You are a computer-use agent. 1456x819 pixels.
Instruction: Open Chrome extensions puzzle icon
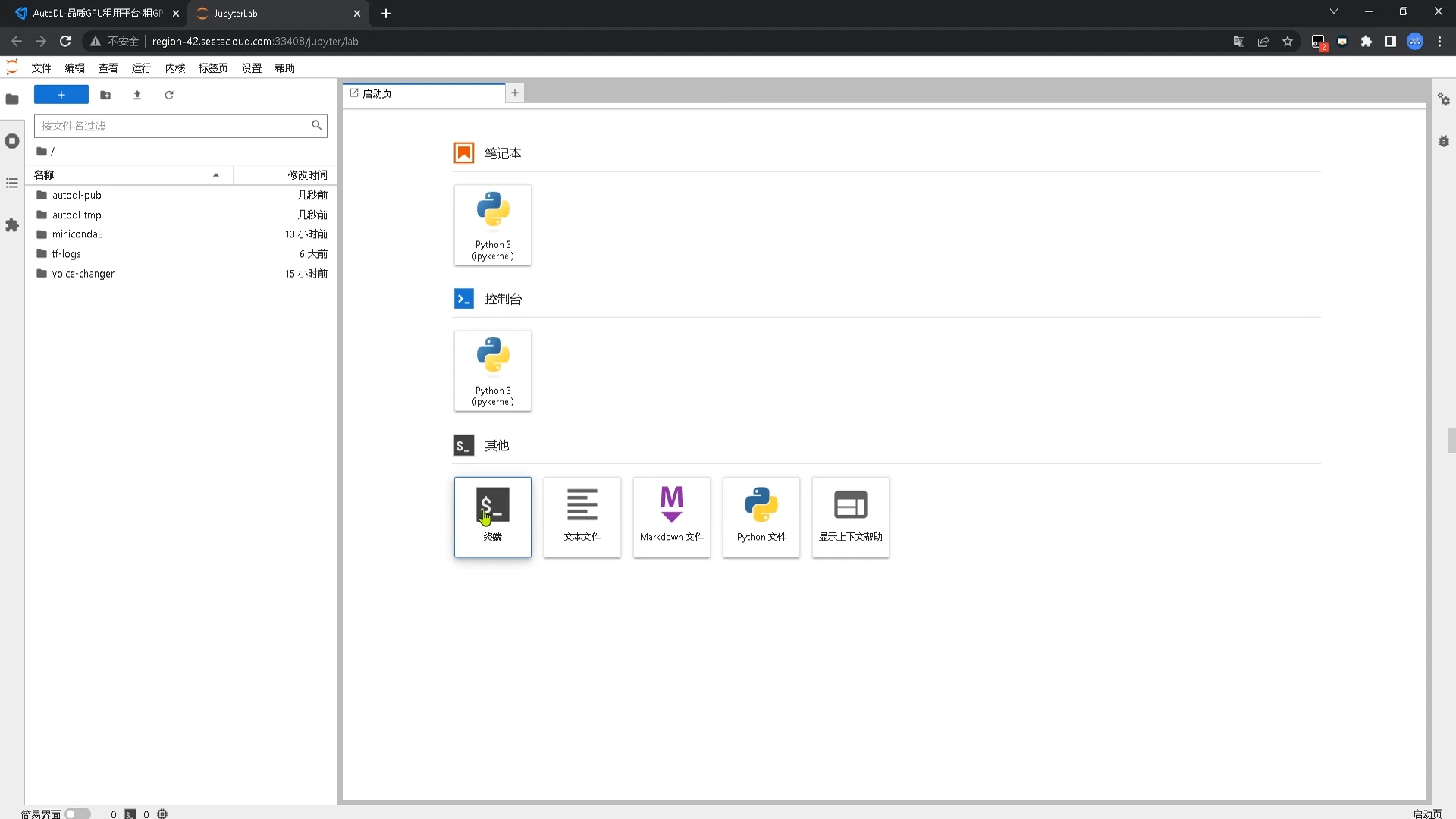tap(1367, 42)
